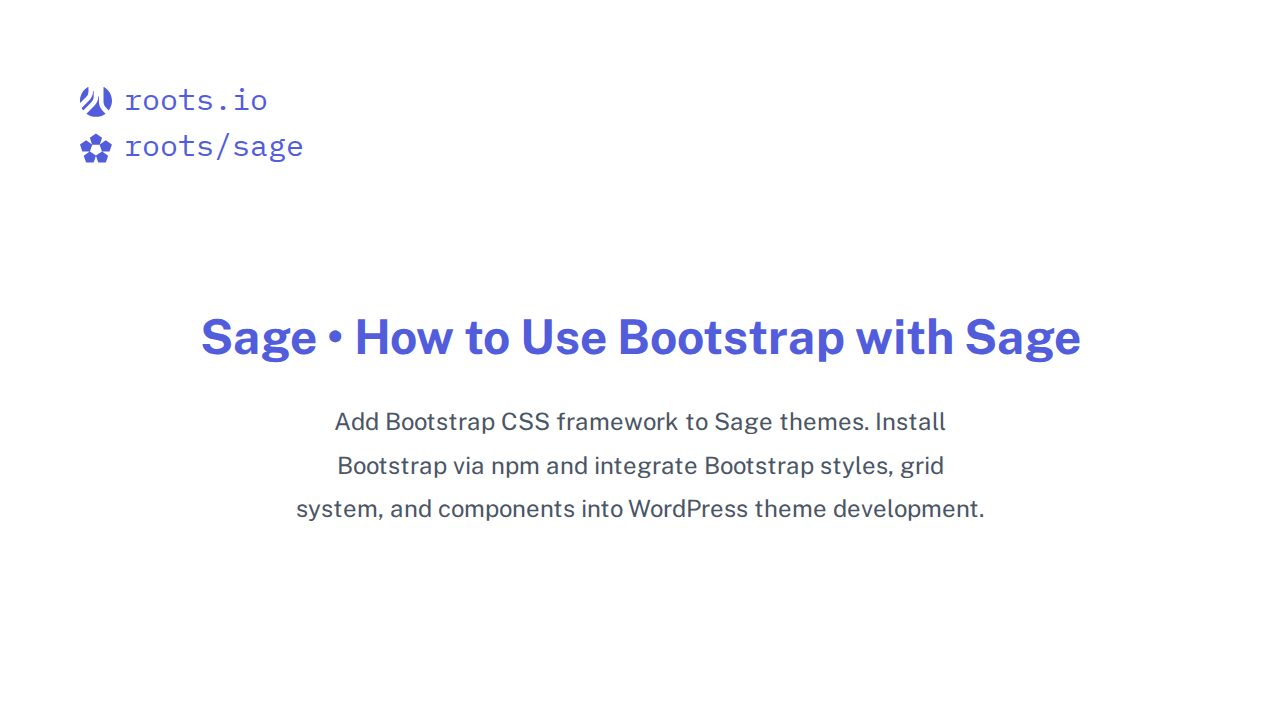The width and height of the screenshot is (1280, 720).
Task: Open the roots.io link
Action: (196, 101)
